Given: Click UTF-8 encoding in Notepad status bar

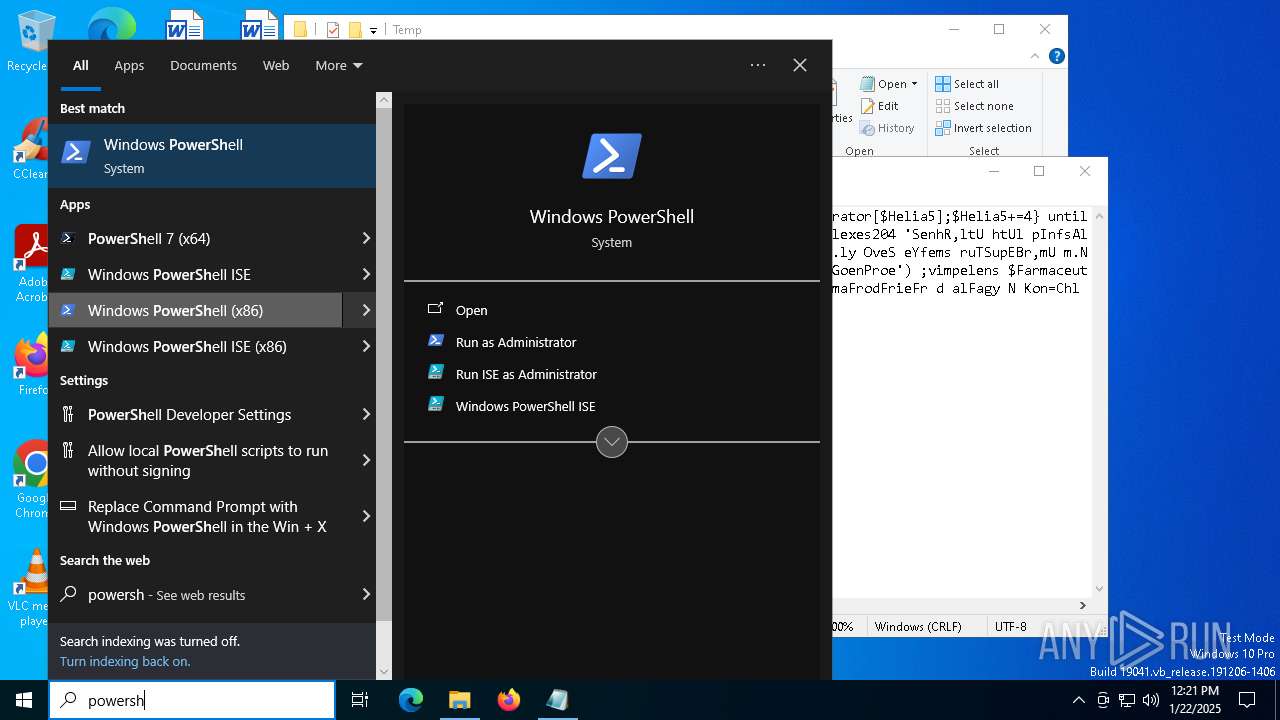Looking at the screenshot, I should click(1011, 626).
